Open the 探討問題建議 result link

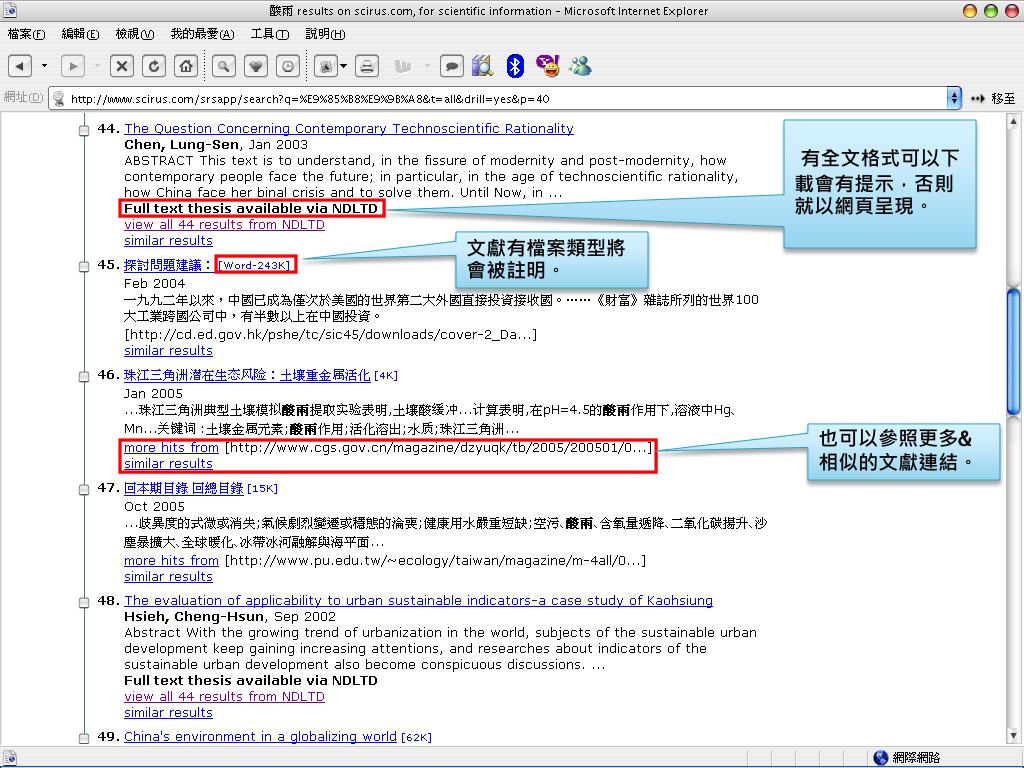coord(167,265)
